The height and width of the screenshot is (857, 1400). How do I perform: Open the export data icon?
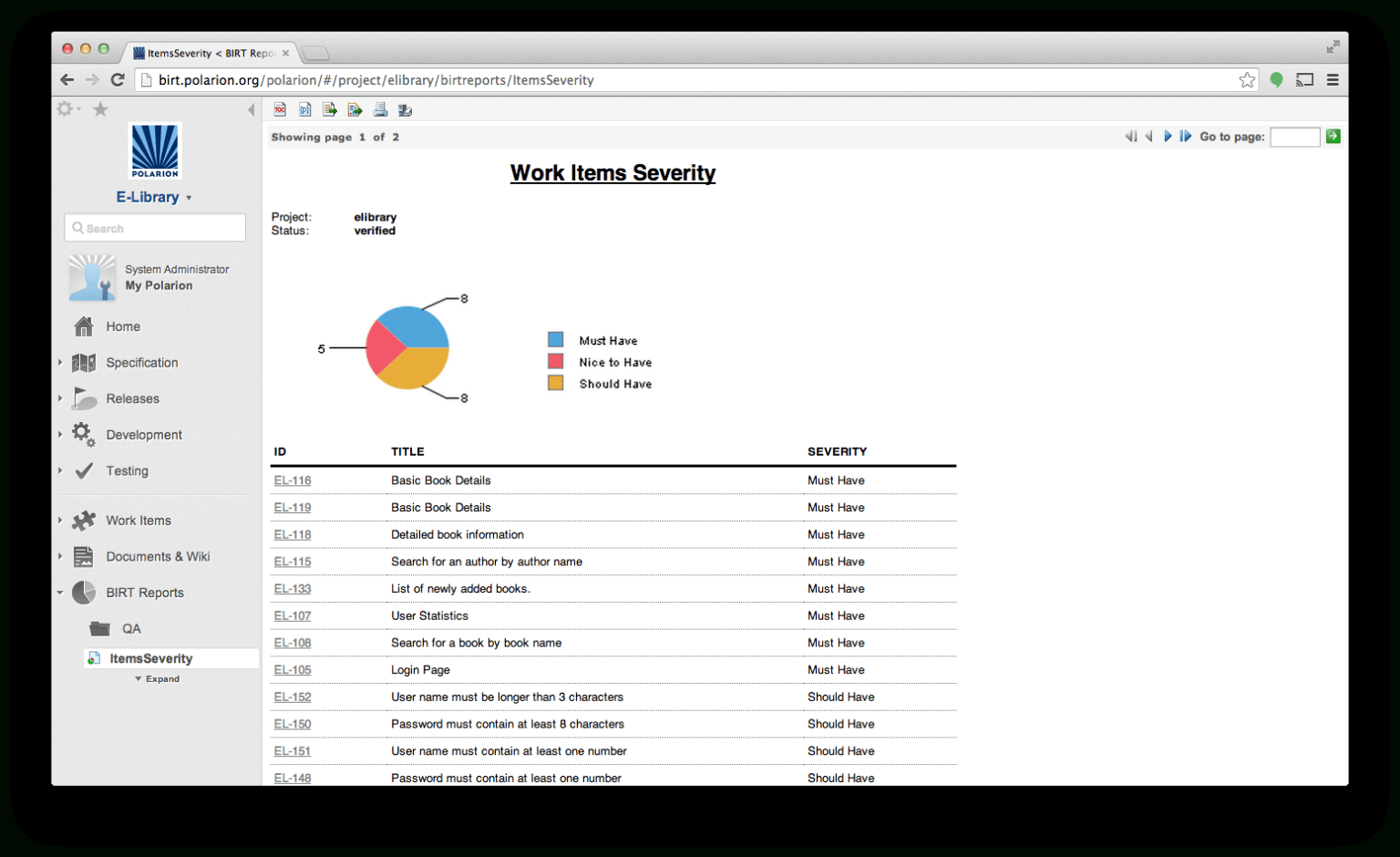tap(329, 109)
